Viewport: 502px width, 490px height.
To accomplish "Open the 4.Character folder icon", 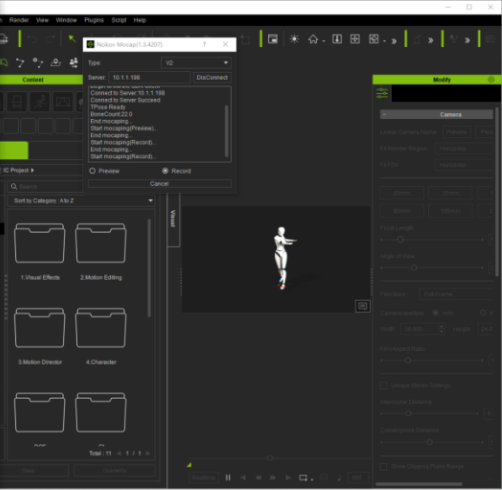I will tap(101, 328).
